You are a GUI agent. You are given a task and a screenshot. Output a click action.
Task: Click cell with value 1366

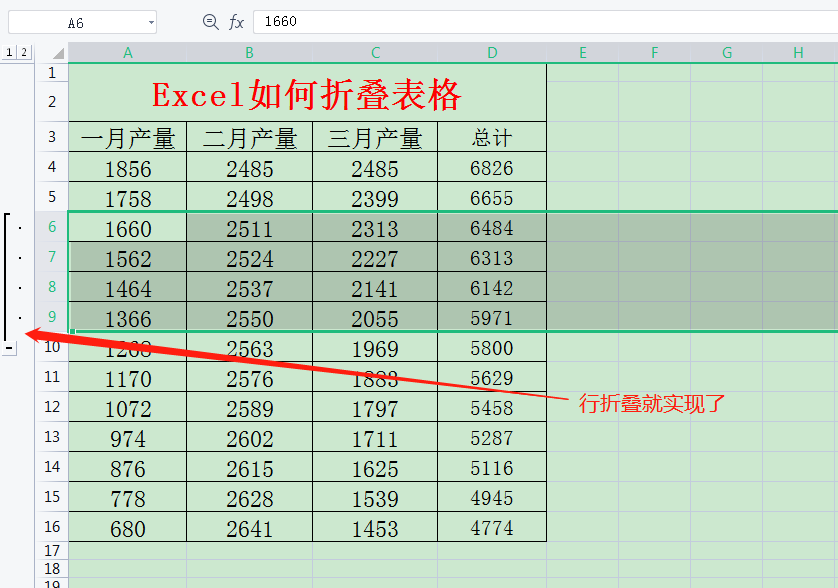click(x=128, y=316)
